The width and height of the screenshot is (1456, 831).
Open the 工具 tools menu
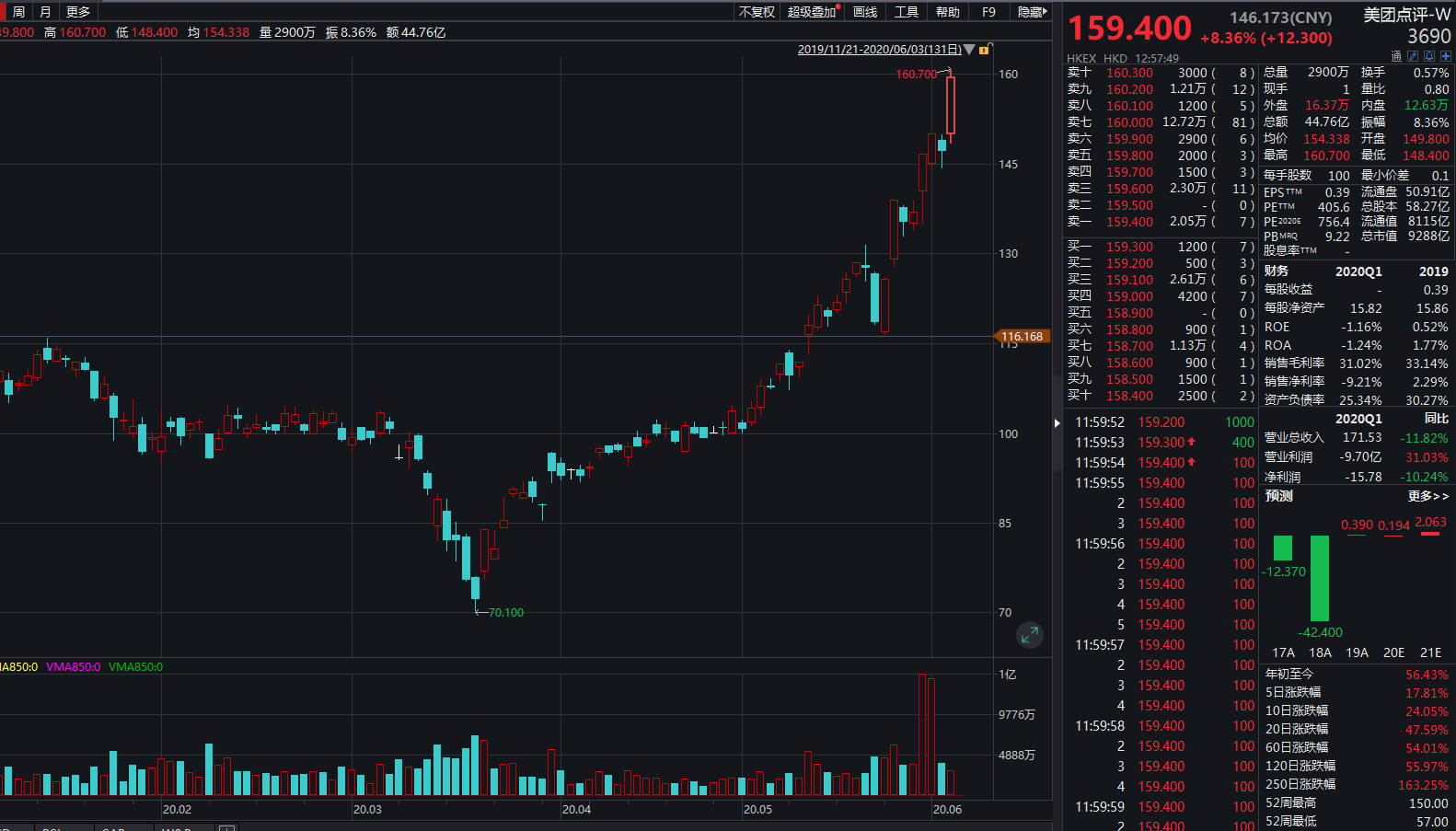pyautogui.click(x=907, y=12)
